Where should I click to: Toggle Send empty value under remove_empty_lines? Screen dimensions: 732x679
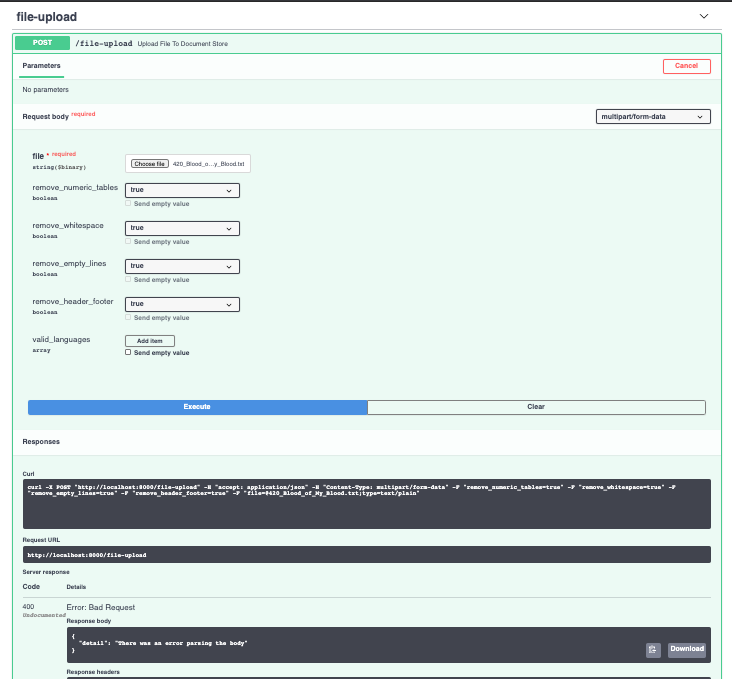point(128,279)
